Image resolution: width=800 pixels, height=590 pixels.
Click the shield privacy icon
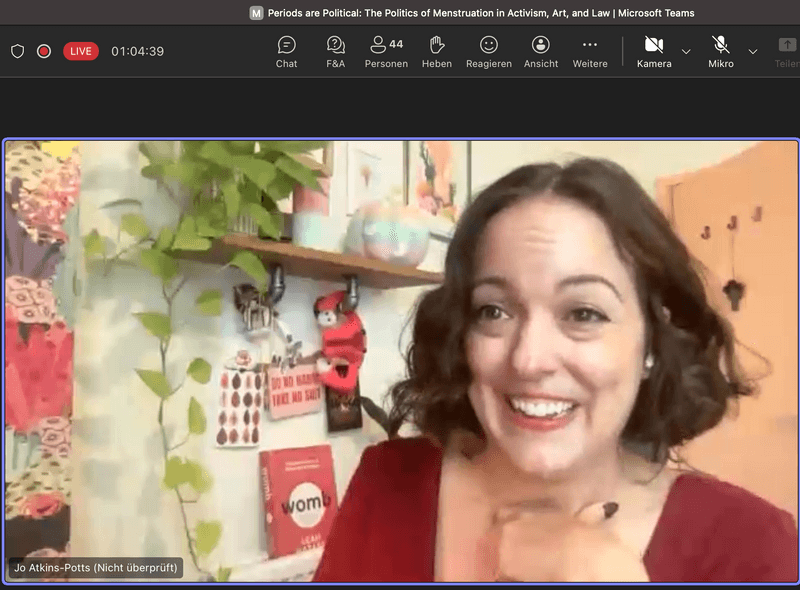[x=17, y=51]
